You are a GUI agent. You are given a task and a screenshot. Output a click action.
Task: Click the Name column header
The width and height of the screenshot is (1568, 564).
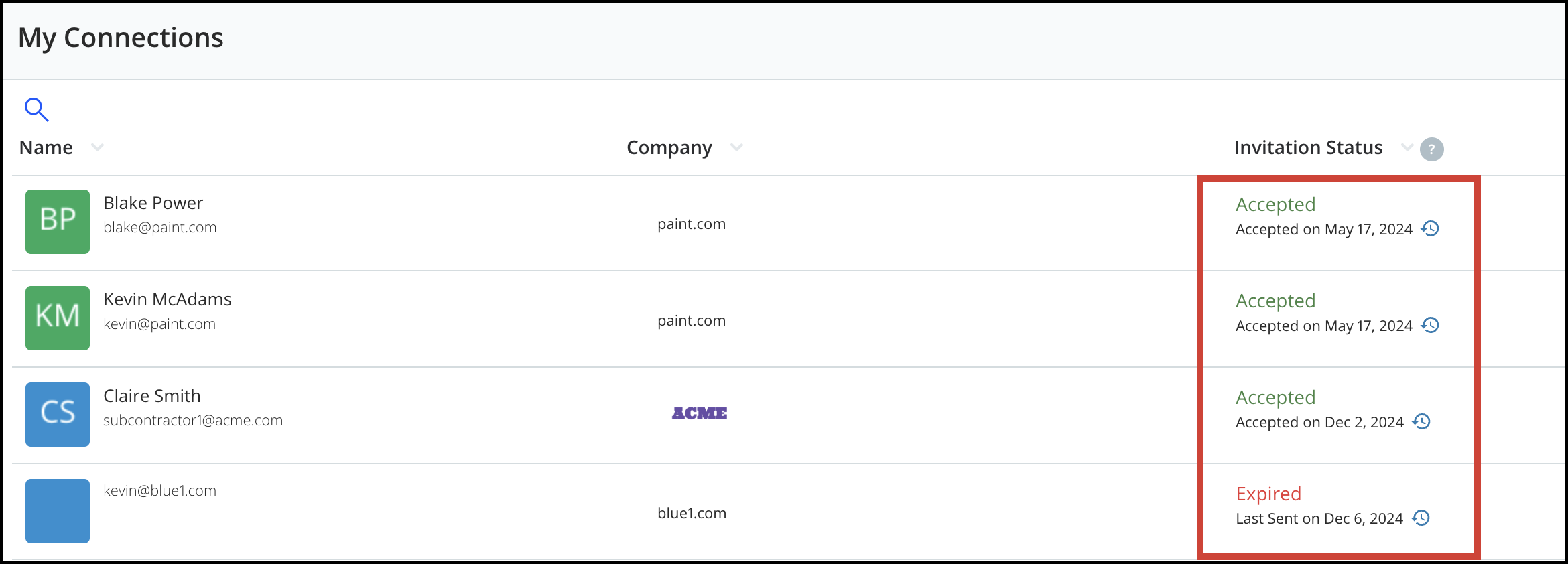(x=46, y=147)
